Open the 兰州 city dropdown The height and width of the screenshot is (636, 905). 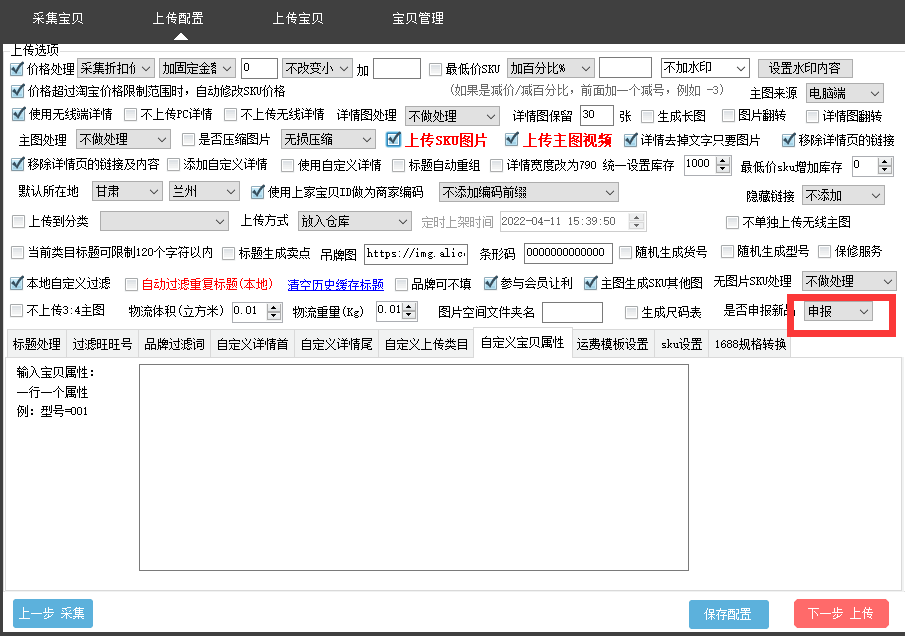point(204,191)
